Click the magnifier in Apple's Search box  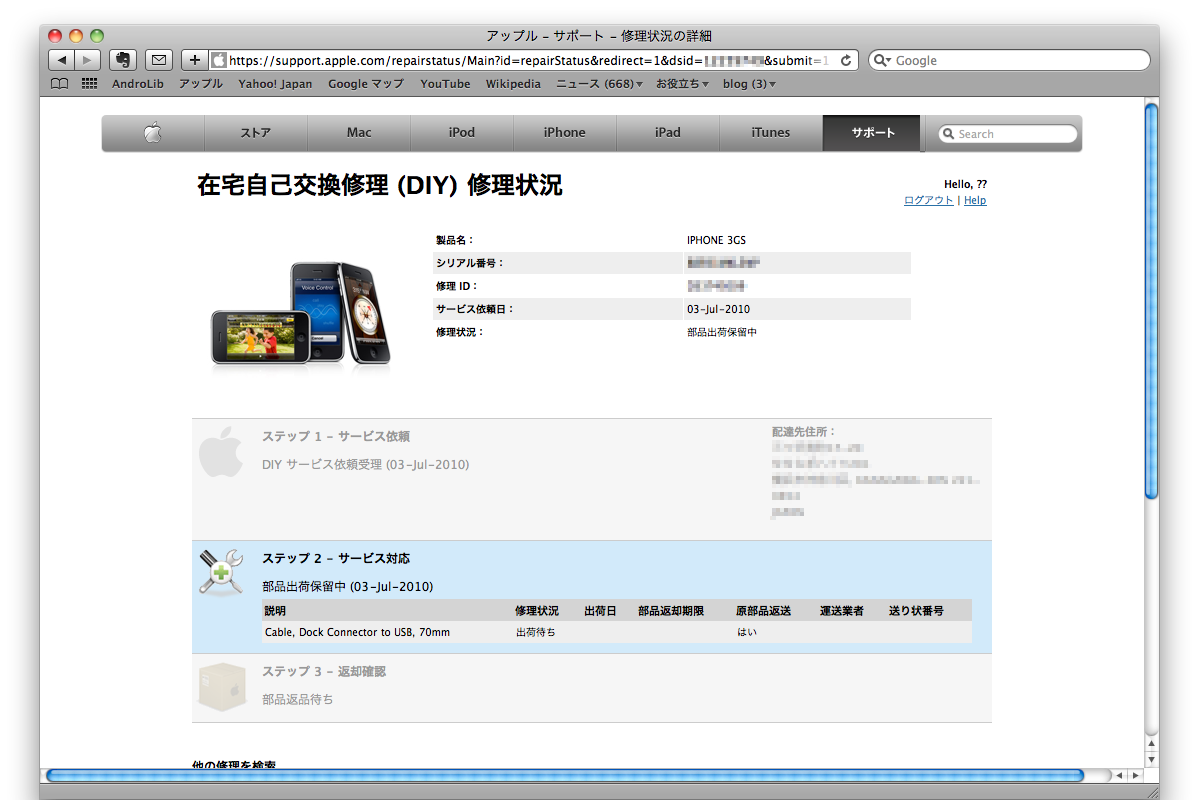tap(948, 134)
